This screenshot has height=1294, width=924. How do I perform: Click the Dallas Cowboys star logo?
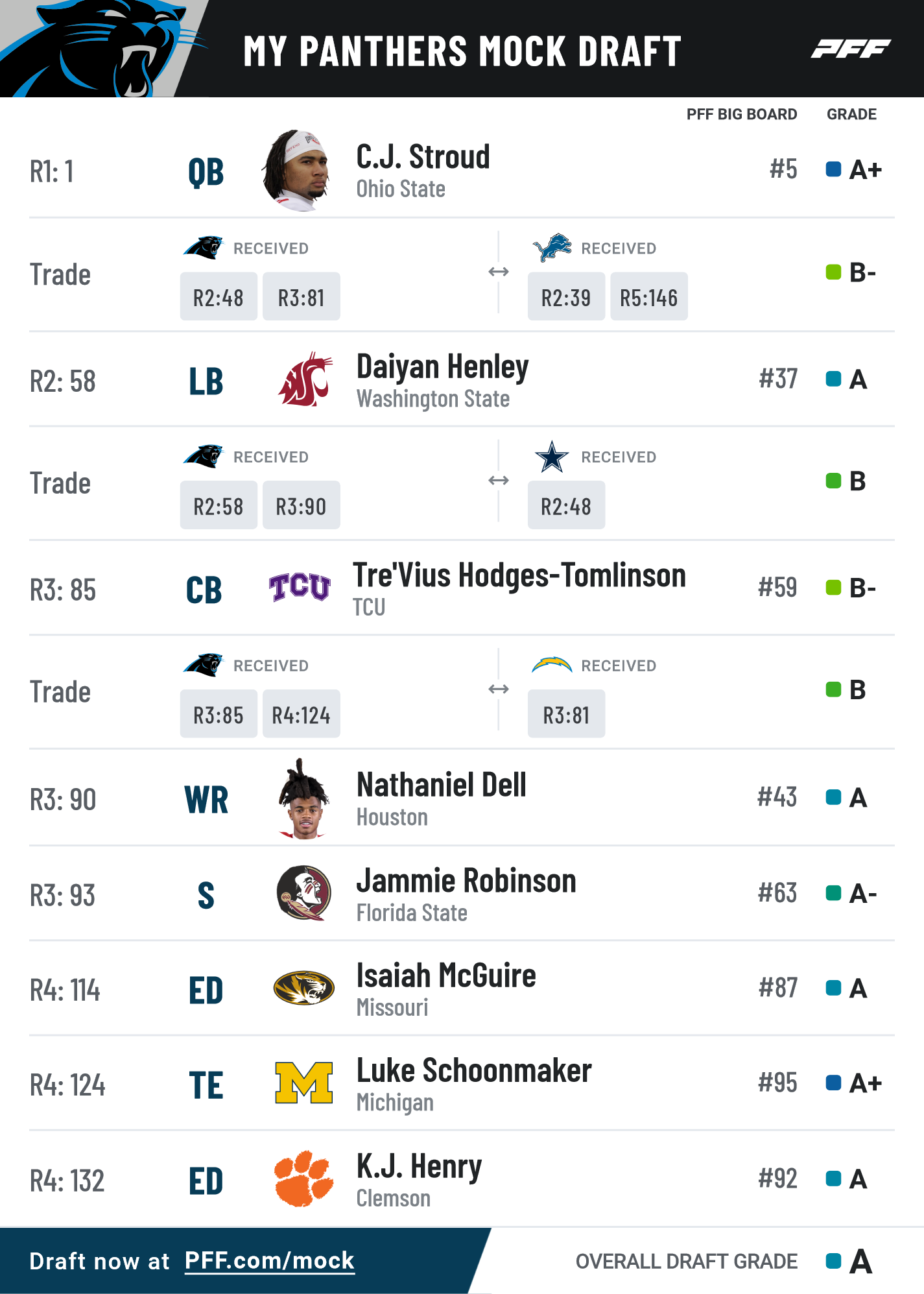click(x=552, y=457)
